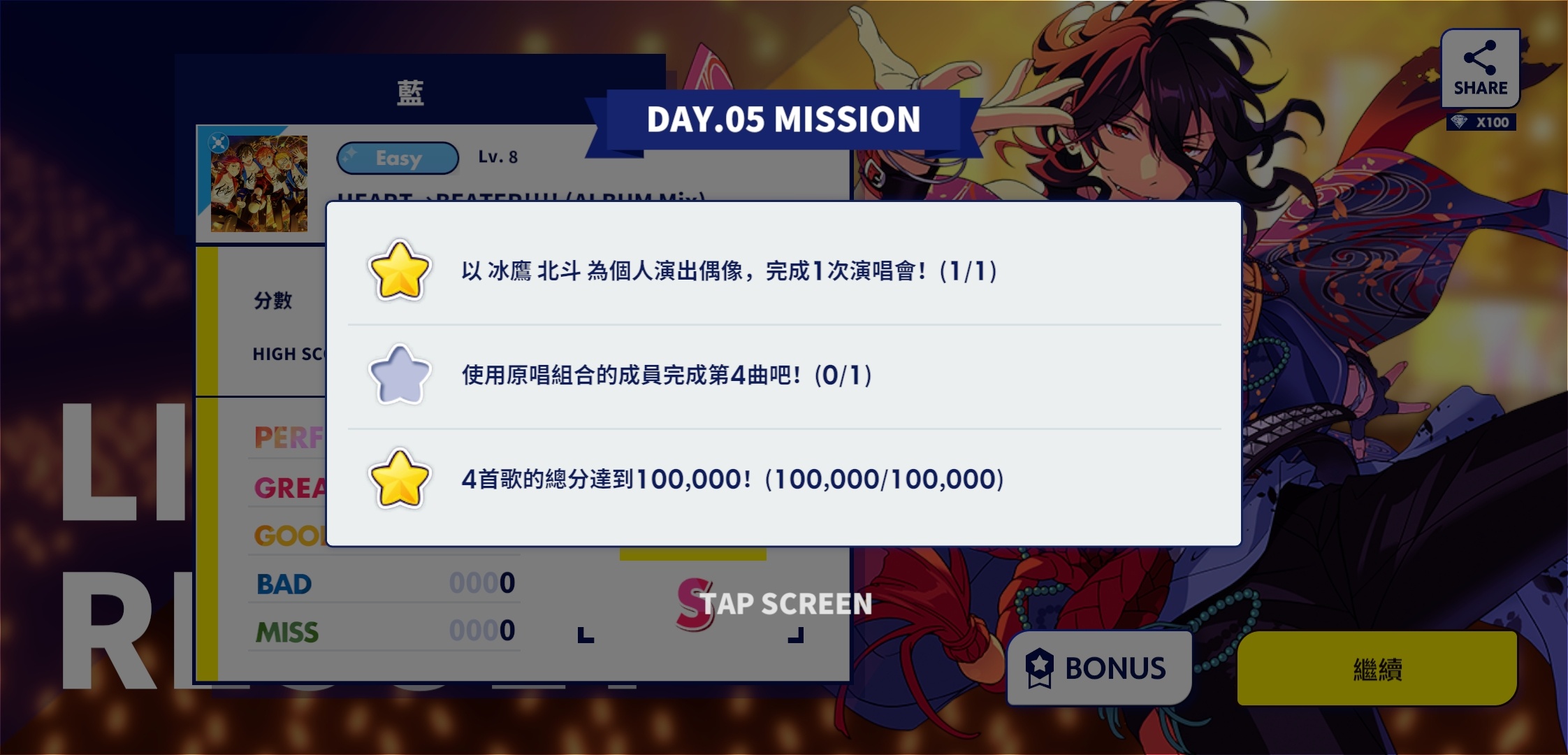Click the gold star of first mission
Image resolution: width=1568 pixels, height=755 pixels.
[399, 271]
